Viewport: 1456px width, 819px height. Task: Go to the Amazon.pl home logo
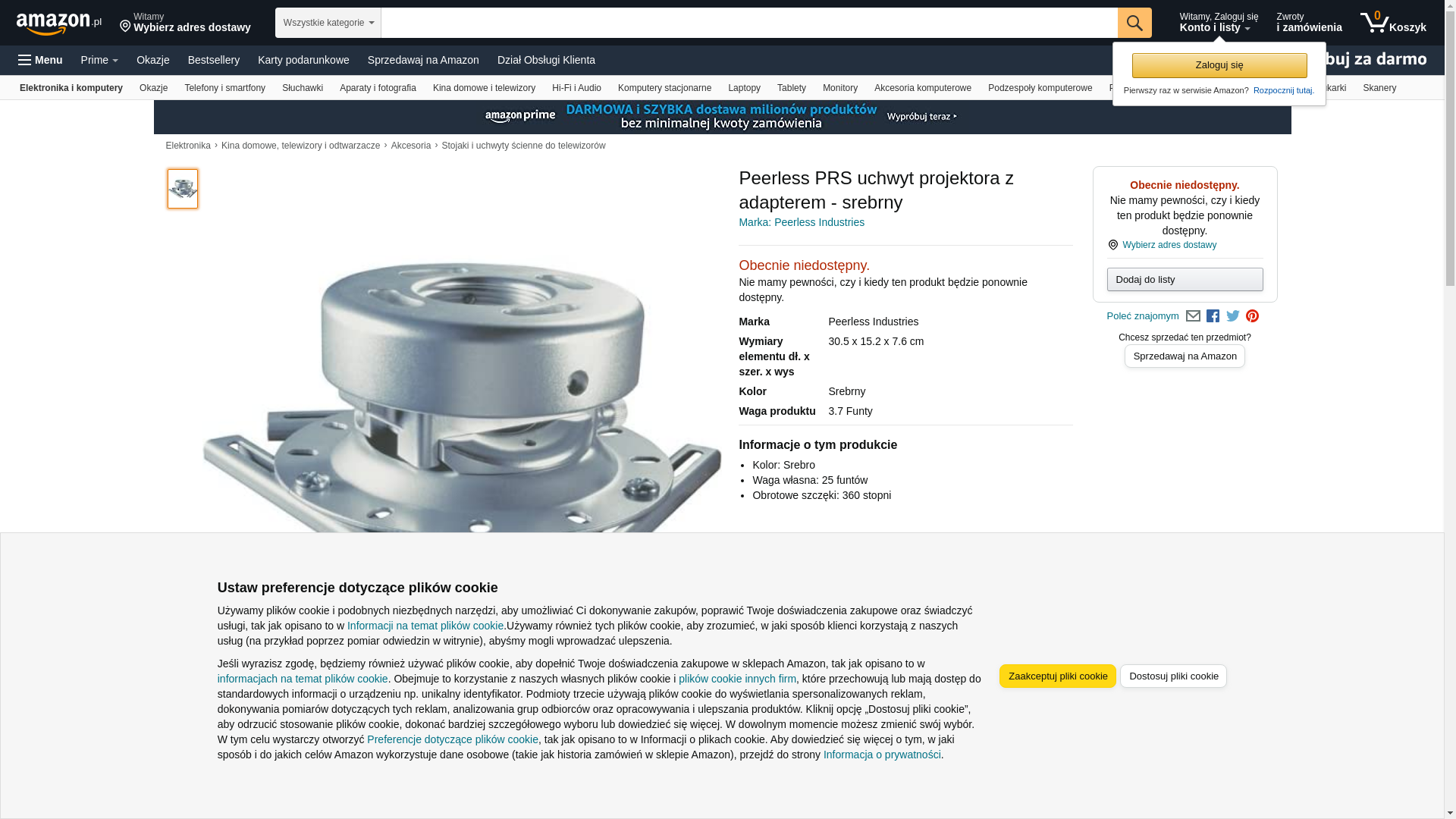tap(59, 23)
